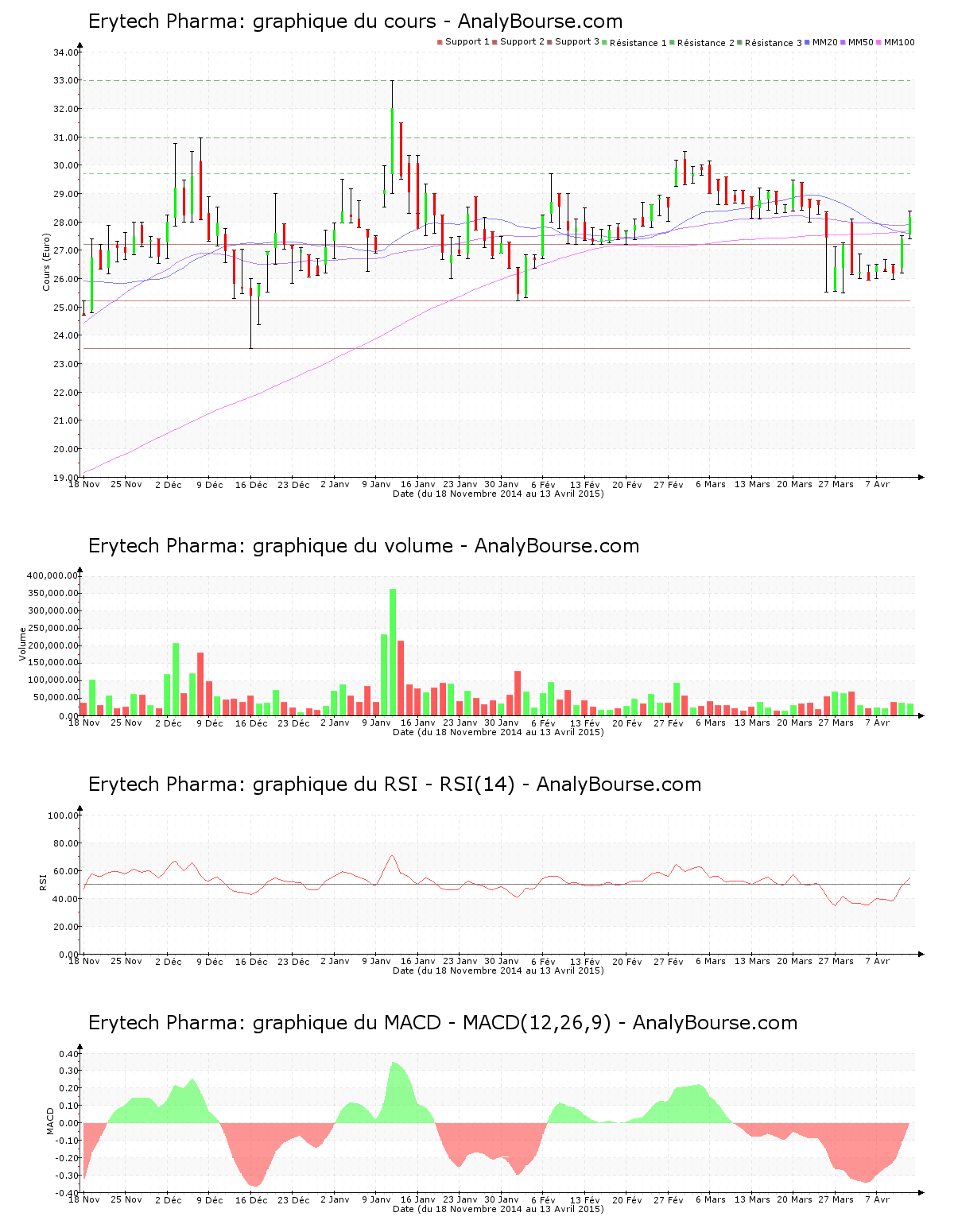Click the Résistance 3 legend color square

click(x=739, y=42)
